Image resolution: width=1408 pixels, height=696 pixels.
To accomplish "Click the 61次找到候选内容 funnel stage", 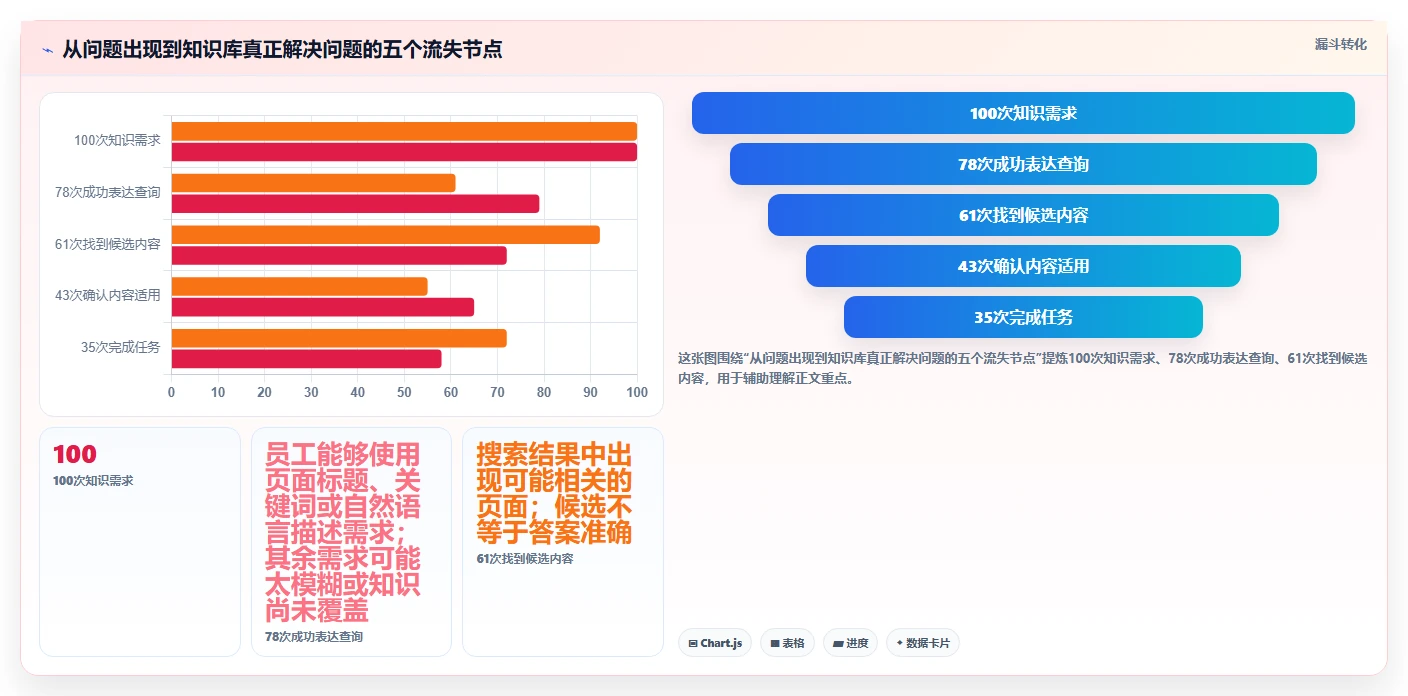I will (x=1023, y=215).
